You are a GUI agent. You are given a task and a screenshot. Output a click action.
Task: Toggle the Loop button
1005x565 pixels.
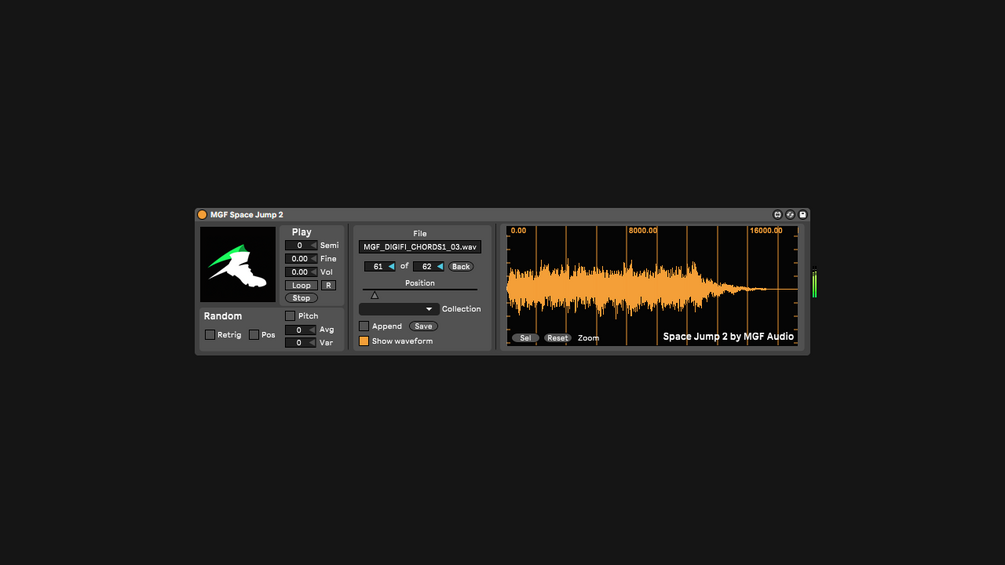[301, 285]
